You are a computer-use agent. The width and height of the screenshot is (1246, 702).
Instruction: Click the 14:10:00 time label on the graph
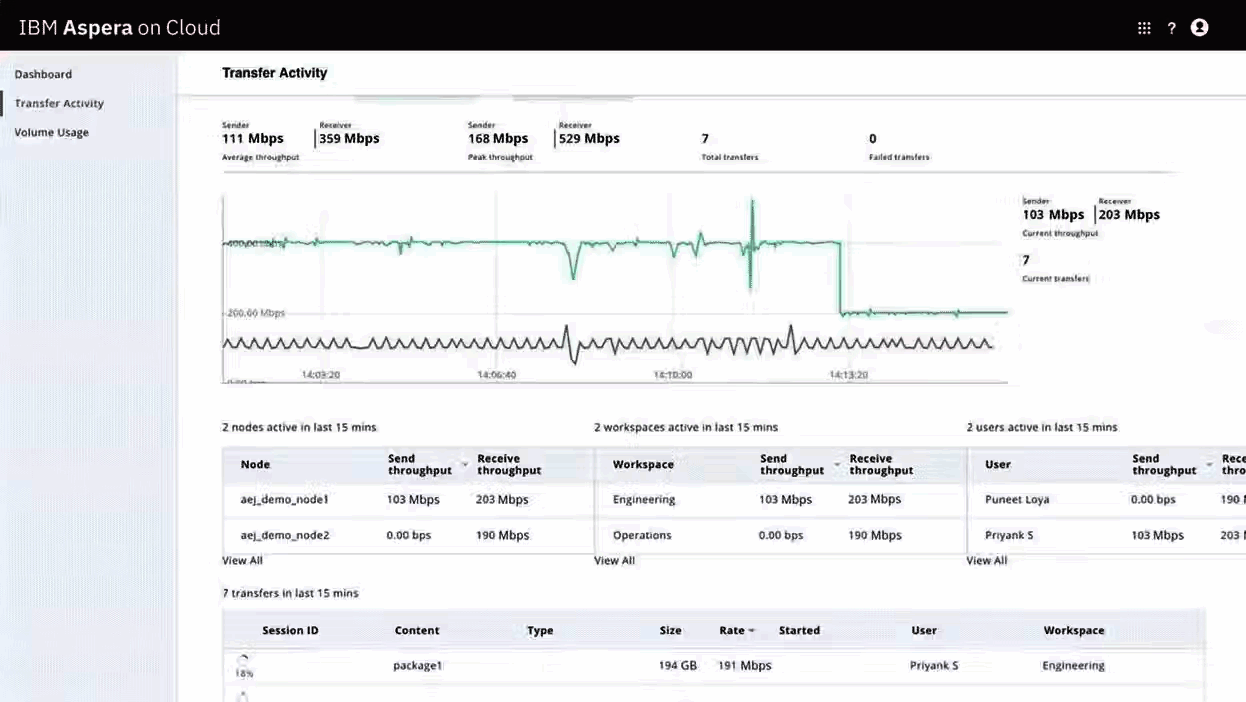pos(673,375)
